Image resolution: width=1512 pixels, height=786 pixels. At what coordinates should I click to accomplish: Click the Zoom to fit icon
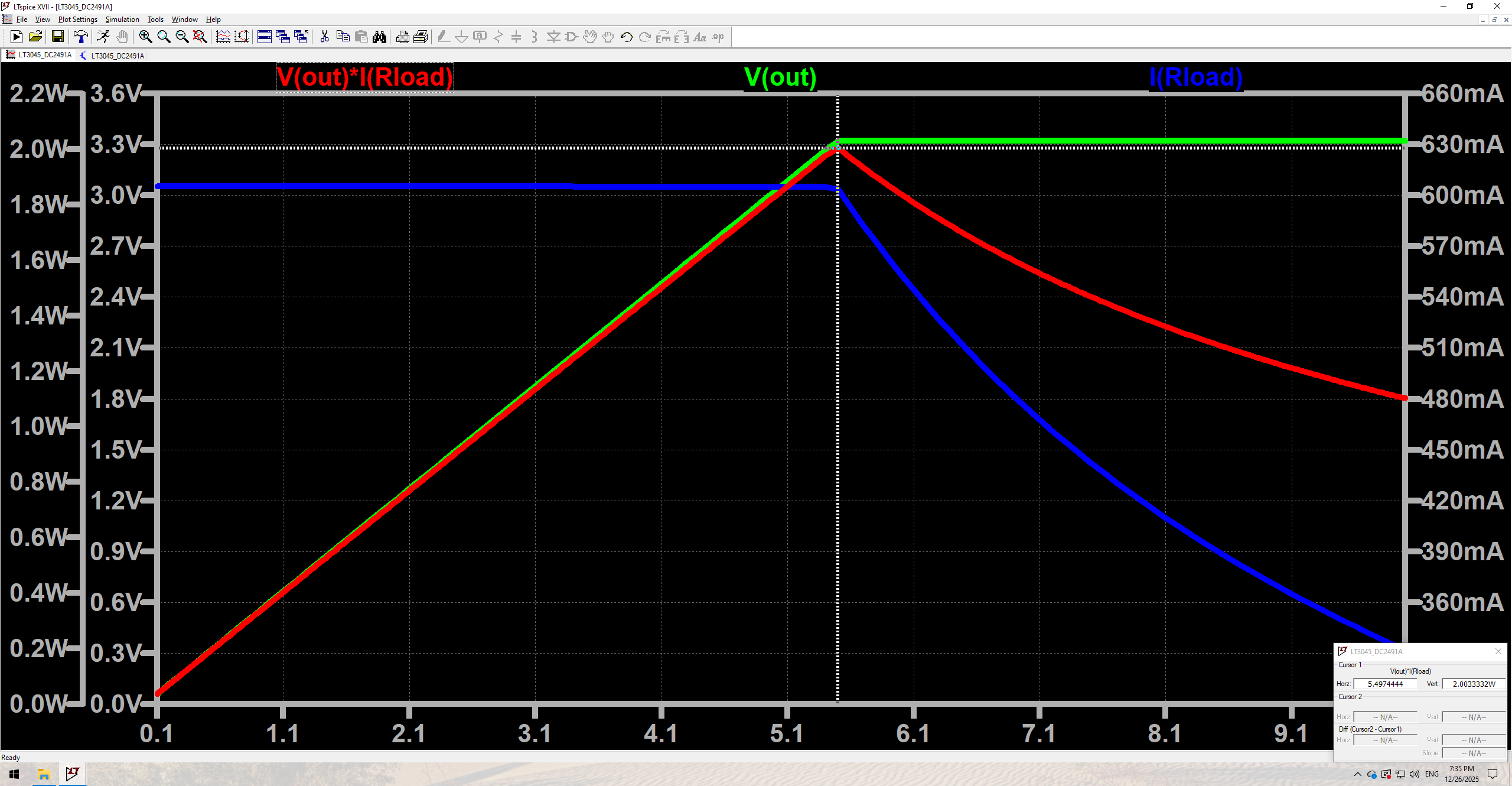coord(200,37)
